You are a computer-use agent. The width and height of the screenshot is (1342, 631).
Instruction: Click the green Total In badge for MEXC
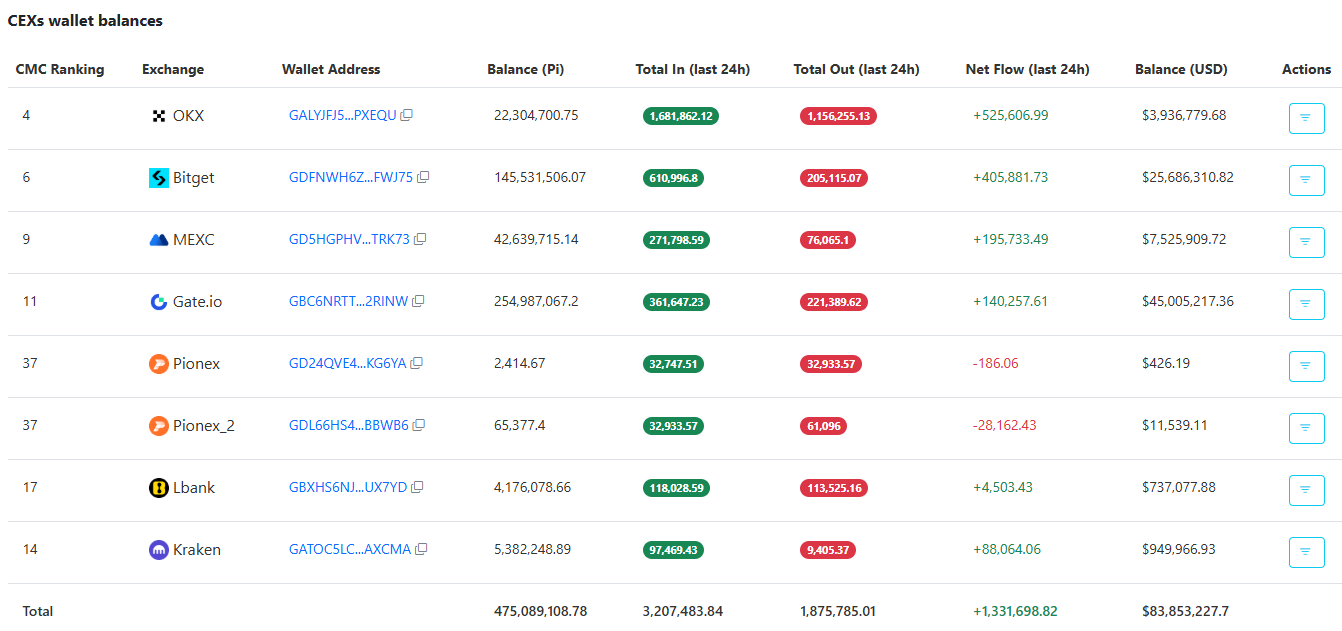click(675, 239)
